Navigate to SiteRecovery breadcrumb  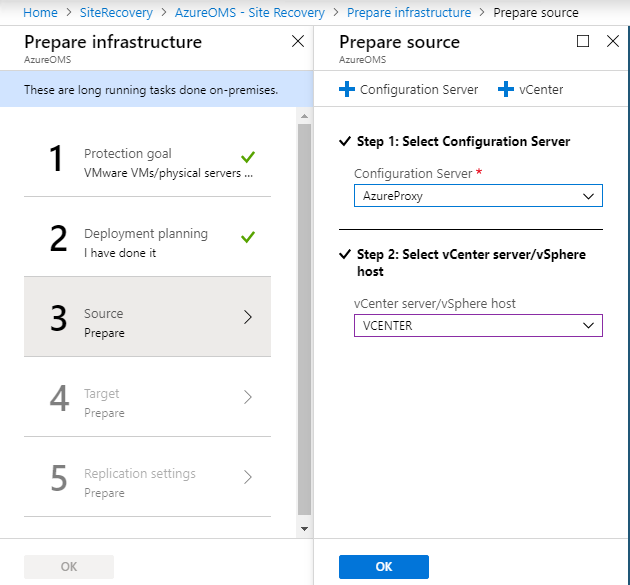(x=116, y=12)
